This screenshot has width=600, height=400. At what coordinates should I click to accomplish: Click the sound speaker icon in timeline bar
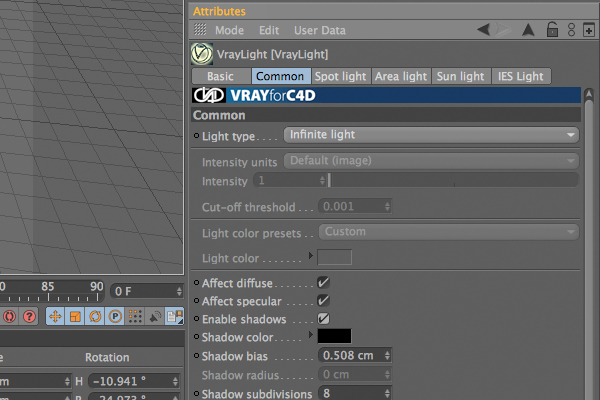pos(155,317)
